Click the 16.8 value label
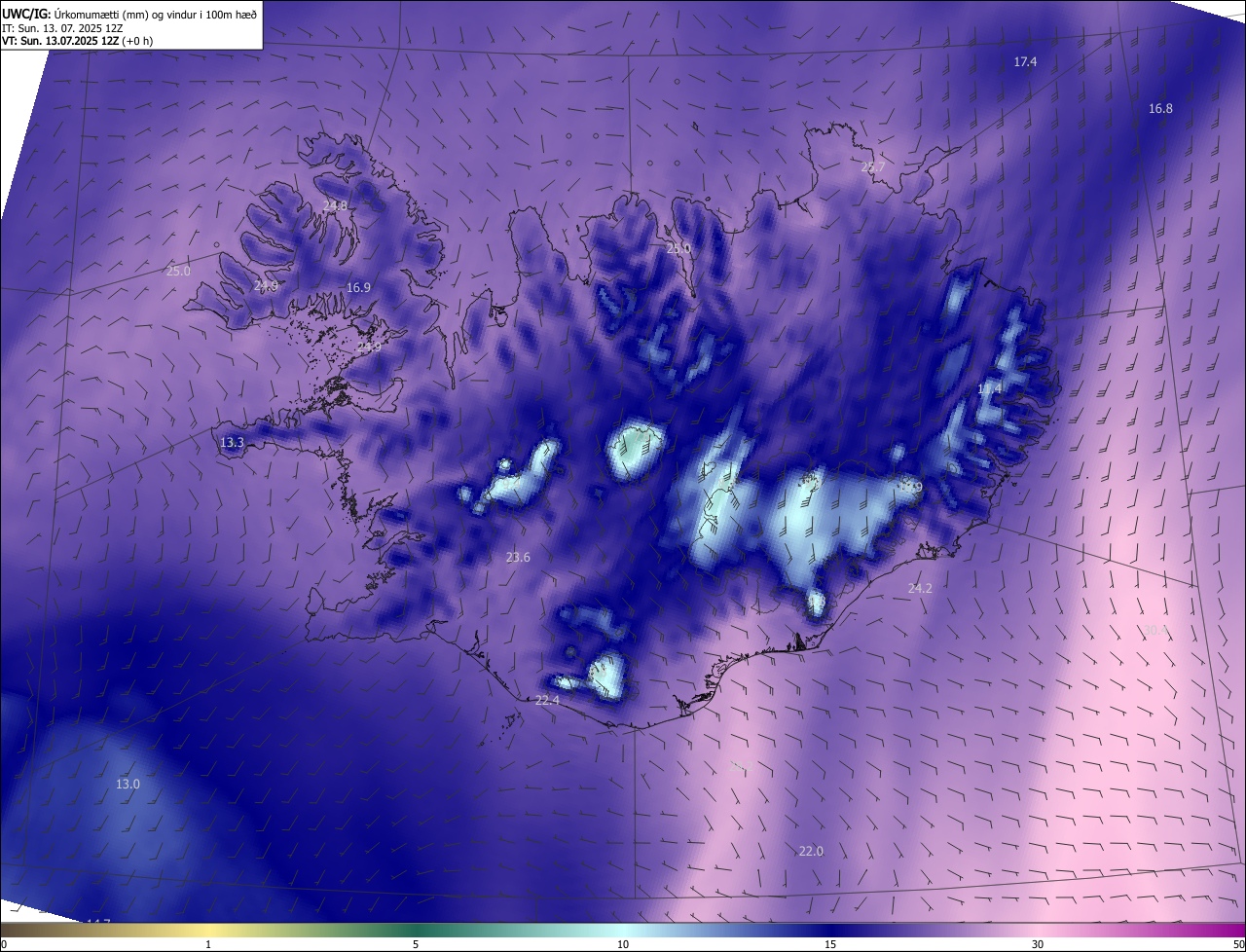This screenshot has height=952, width=1246. (1160, 109)
